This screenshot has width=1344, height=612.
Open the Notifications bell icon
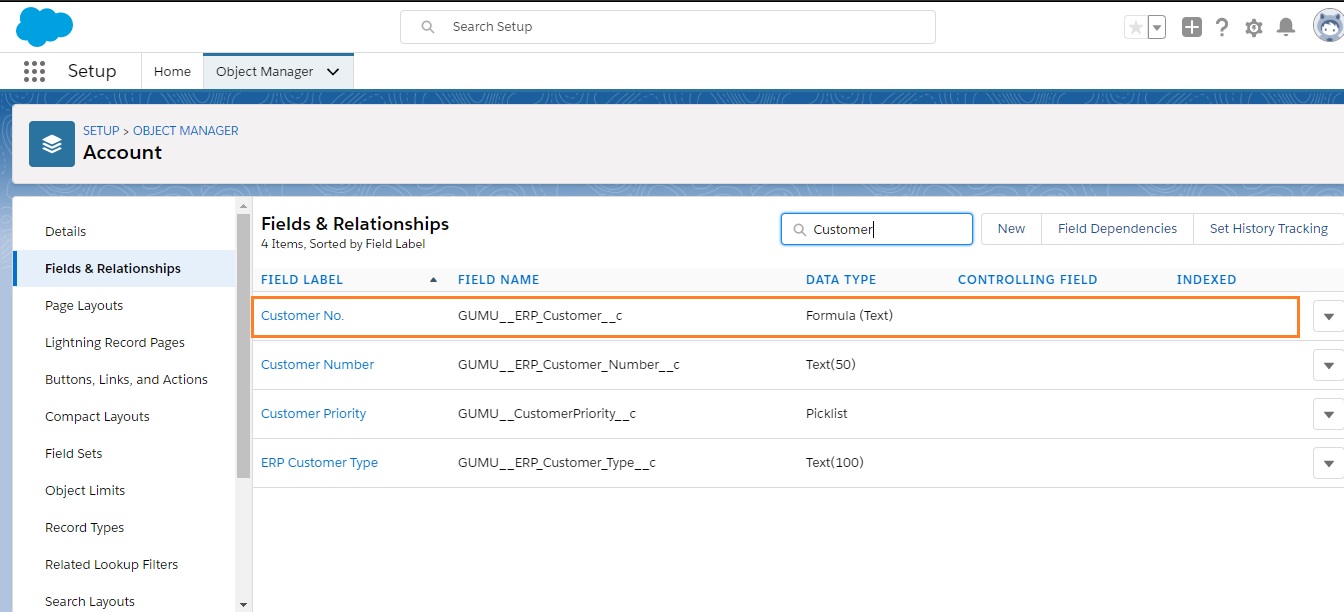coord(1286,28)
